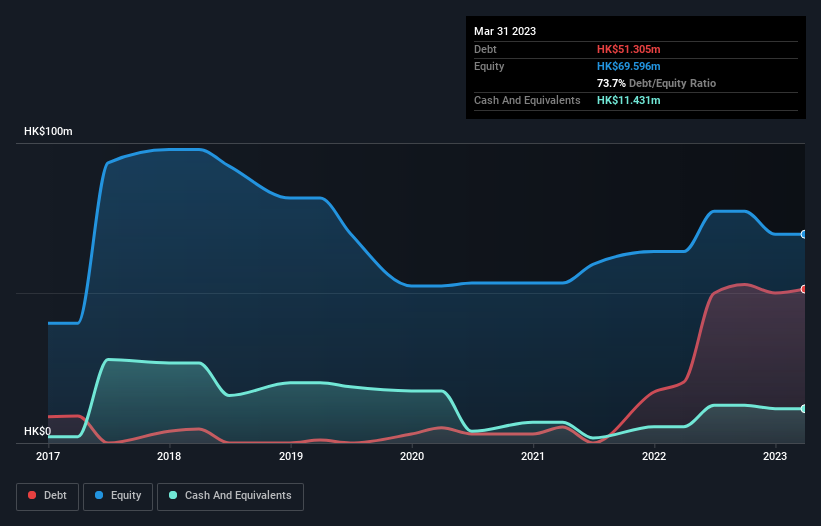Click the Equity row label in tooltip

pos(489,66)
